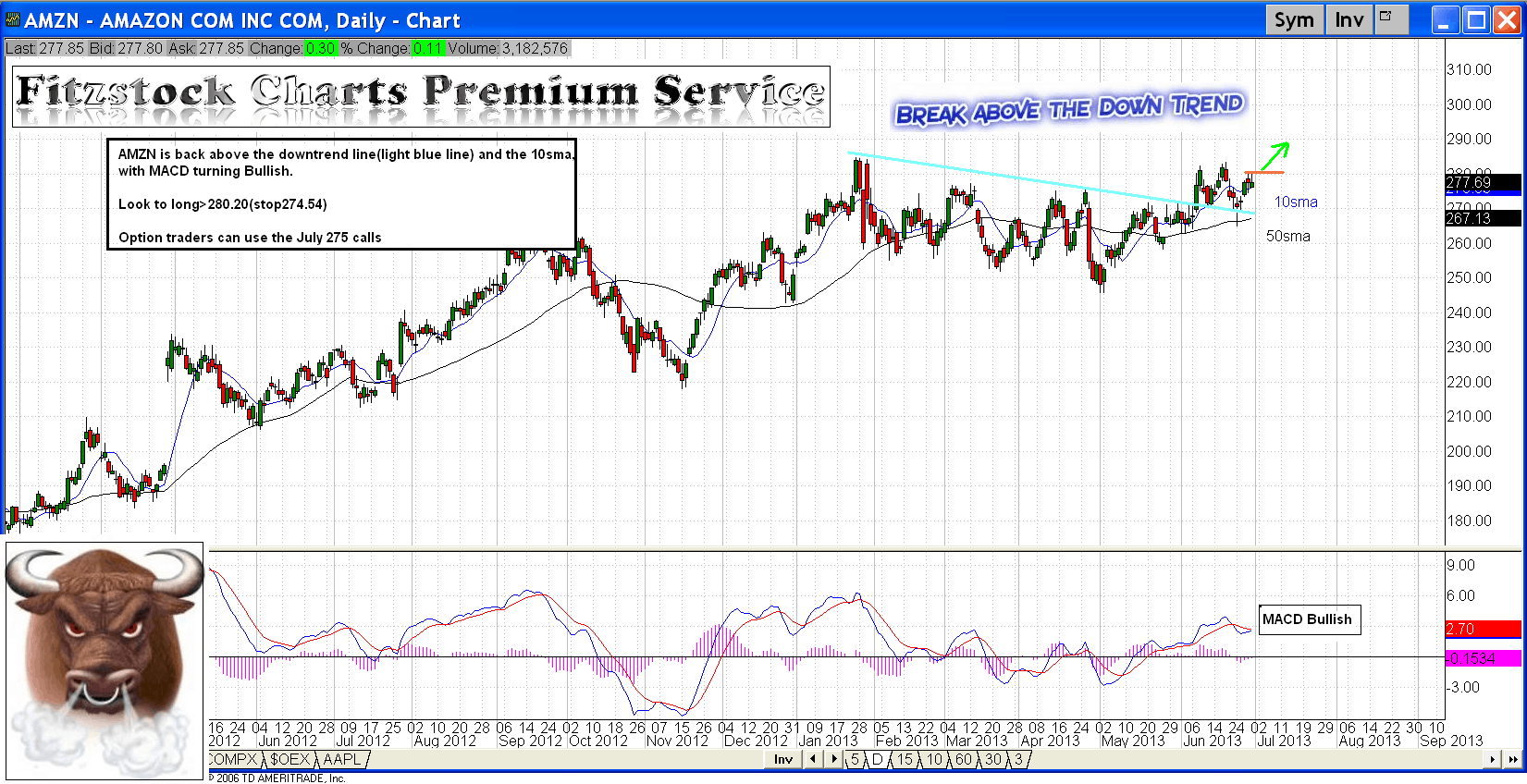Click the bull mascot image
Image resolution: width=1527 pixels, height=784 pixels.
tap(105, 660)
